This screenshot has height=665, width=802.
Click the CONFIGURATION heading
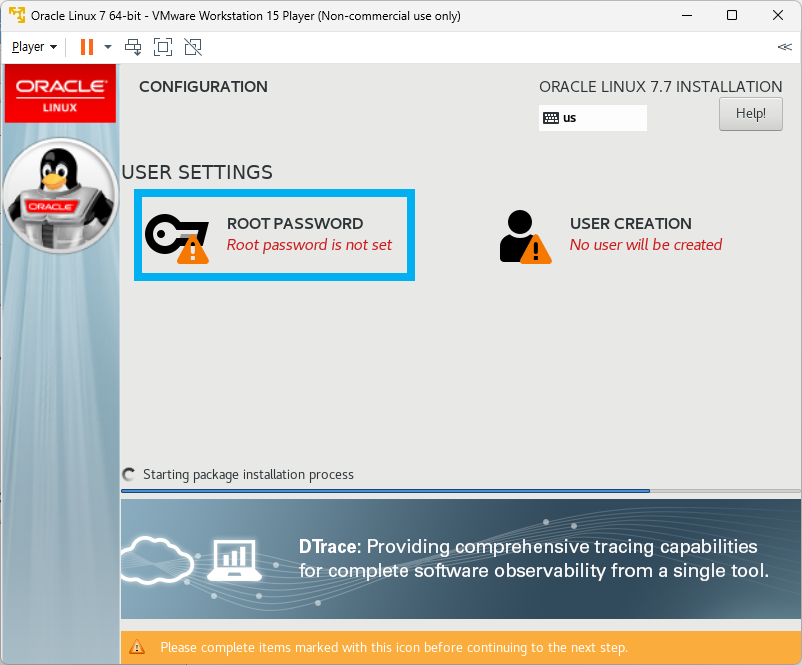click(203, 87)
